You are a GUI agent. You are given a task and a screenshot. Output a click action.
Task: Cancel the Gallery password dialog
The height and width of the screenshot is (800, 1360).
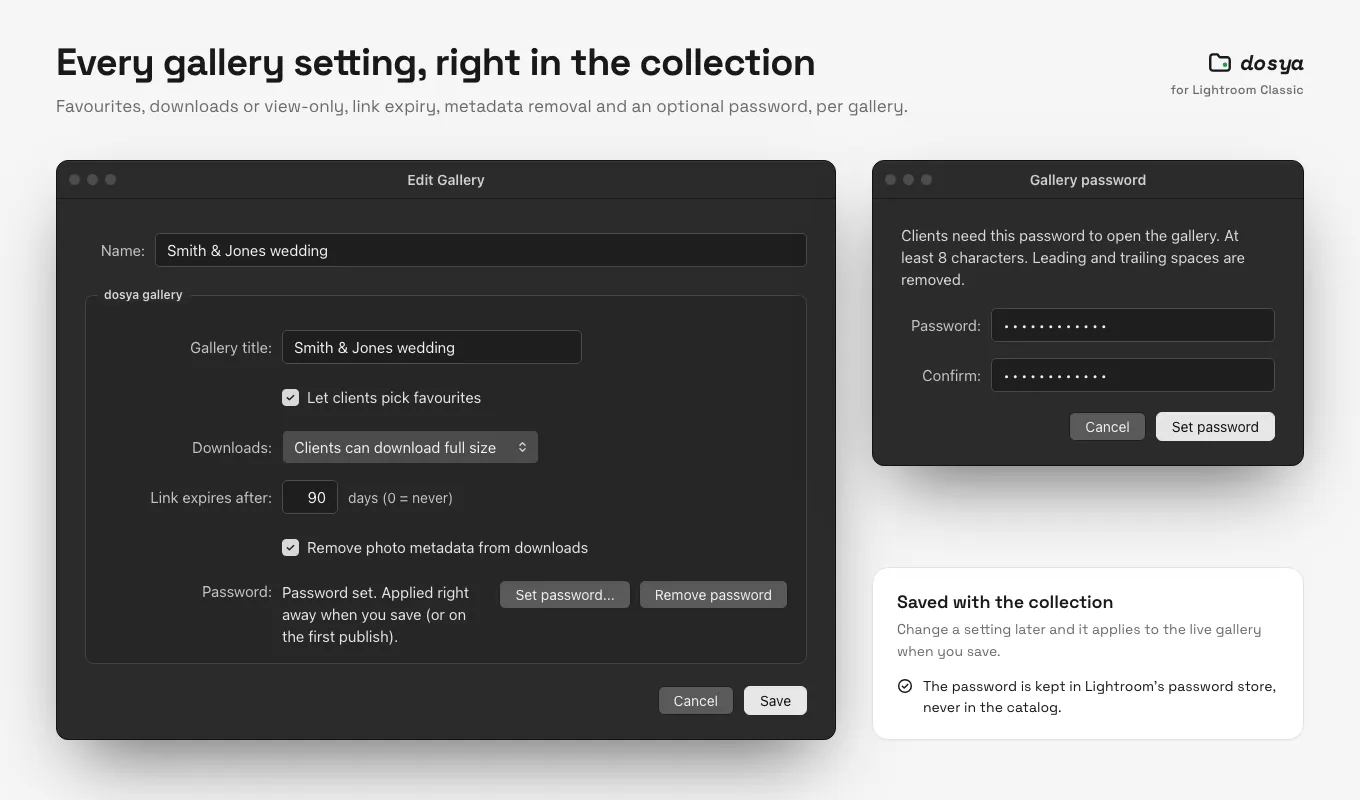(x=1107, y=427)
